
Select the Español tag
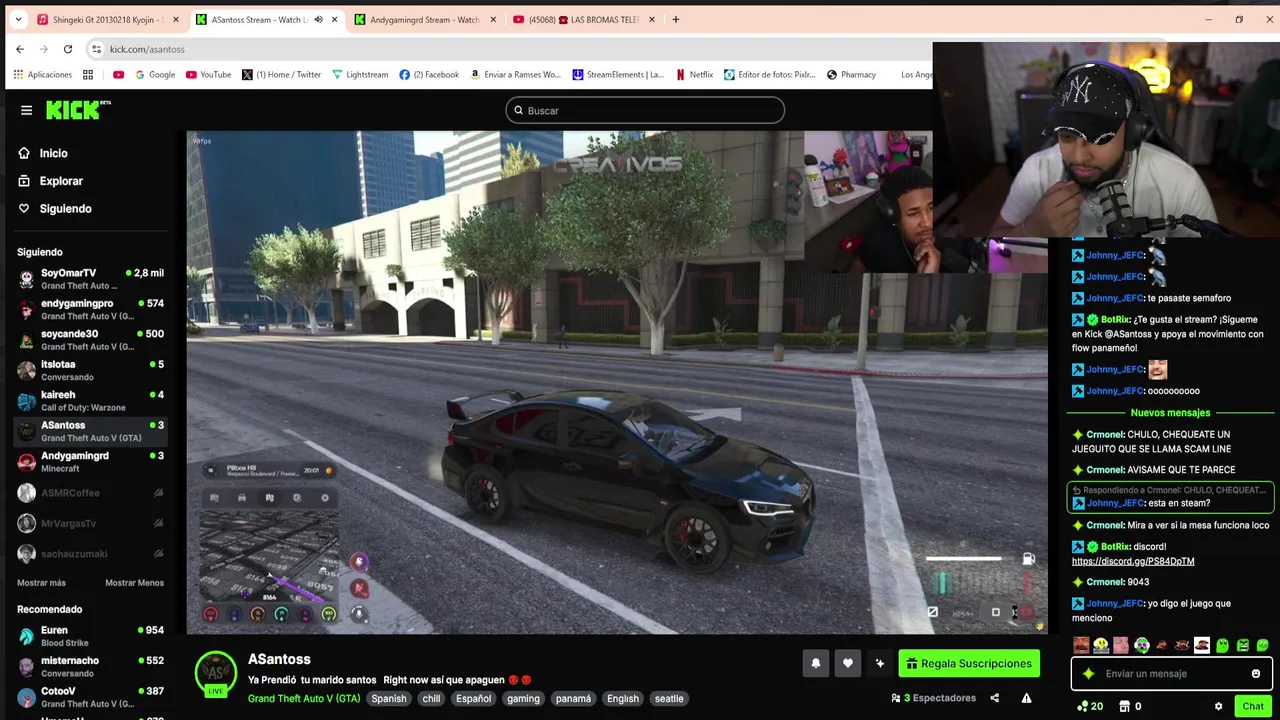click(474, 699)
